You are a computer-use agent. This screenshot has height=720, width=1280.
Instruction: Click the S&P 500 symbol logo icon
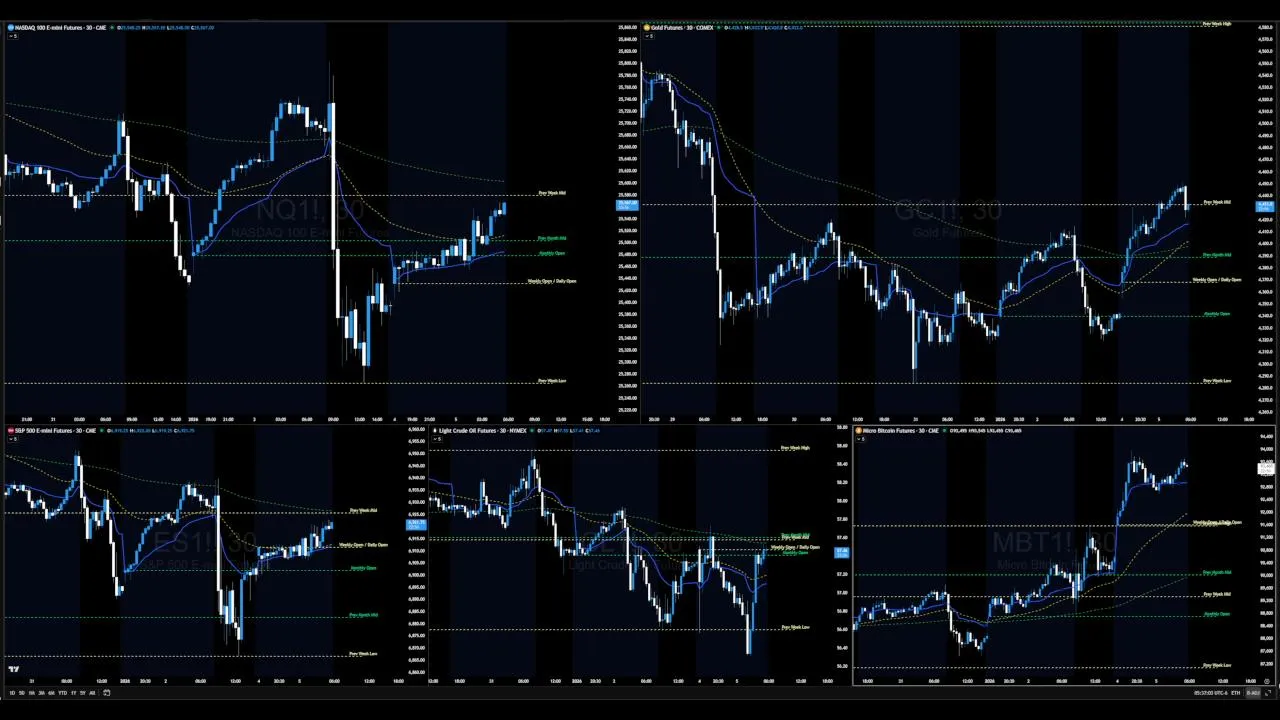click(11, 431)
